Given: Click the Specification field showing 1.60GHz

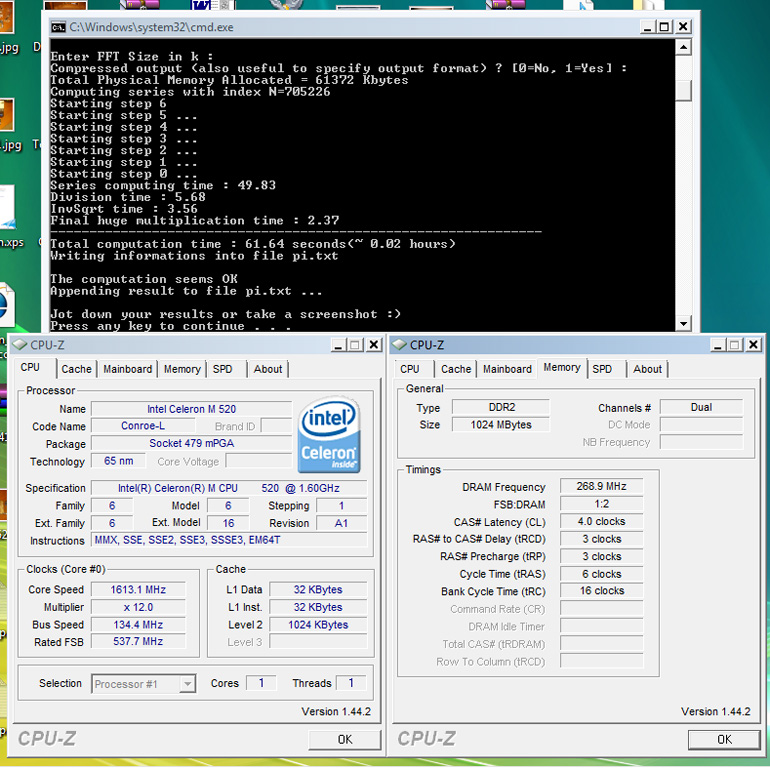Looking at the screenshot, I should click(229, 488).
